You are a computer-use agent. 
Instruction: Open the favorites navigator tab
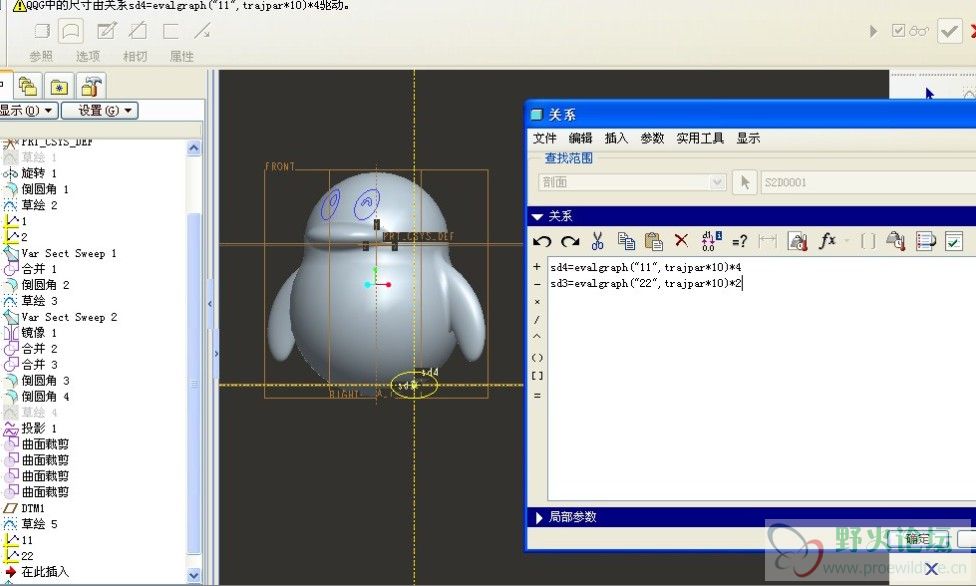coord(59,86)
